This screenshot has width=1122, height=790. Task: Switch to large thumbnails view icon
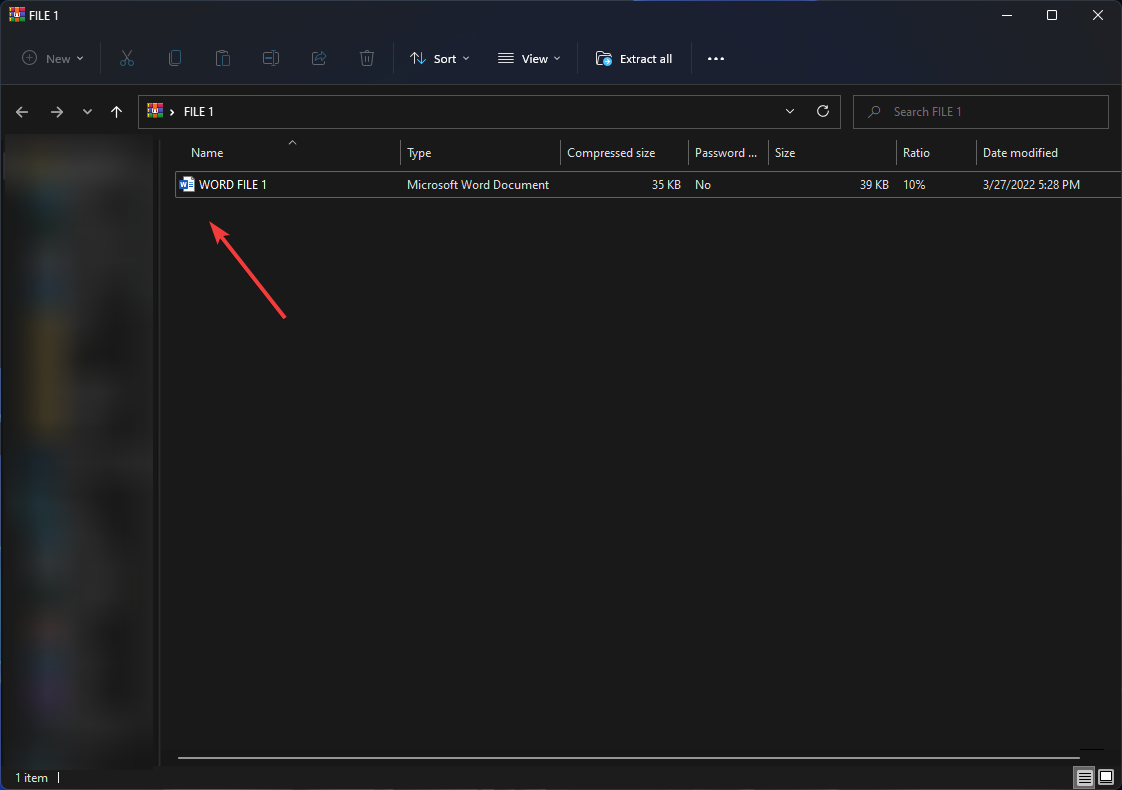[x=1106, y=777]
